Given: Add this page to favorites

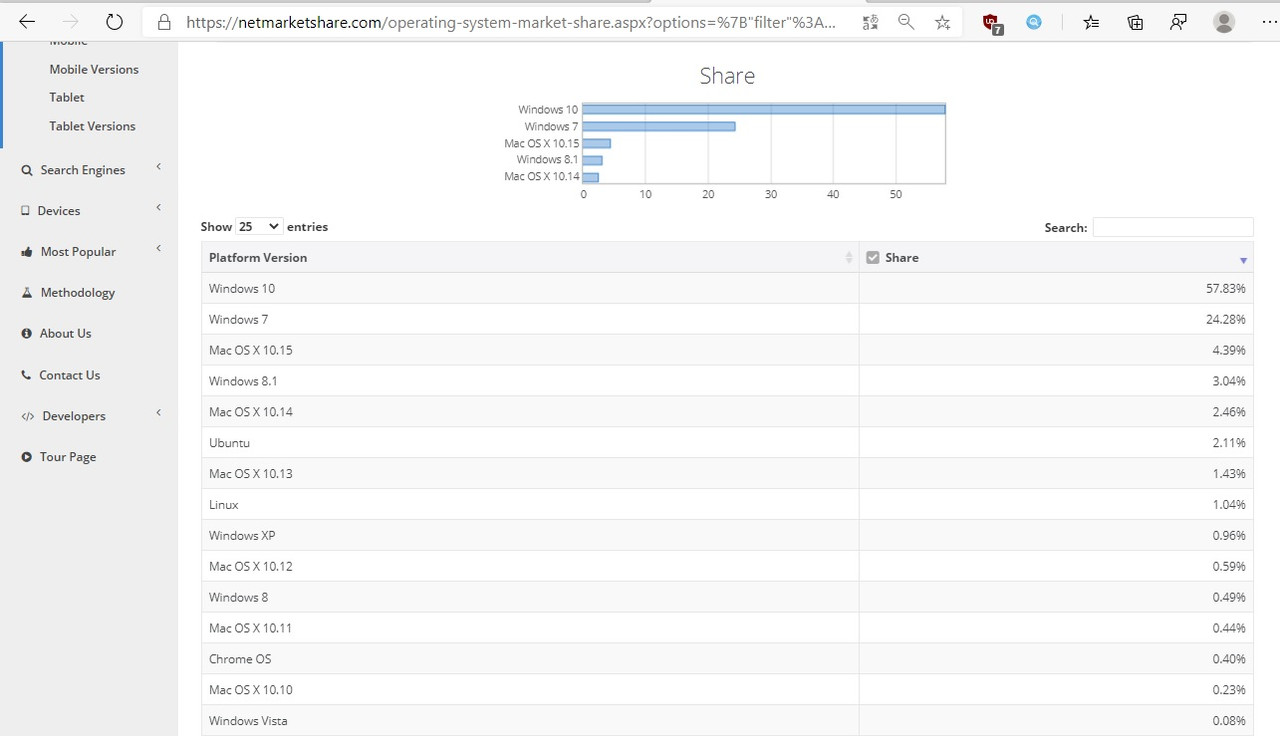Looking at the screenshot, I should 942,22.
